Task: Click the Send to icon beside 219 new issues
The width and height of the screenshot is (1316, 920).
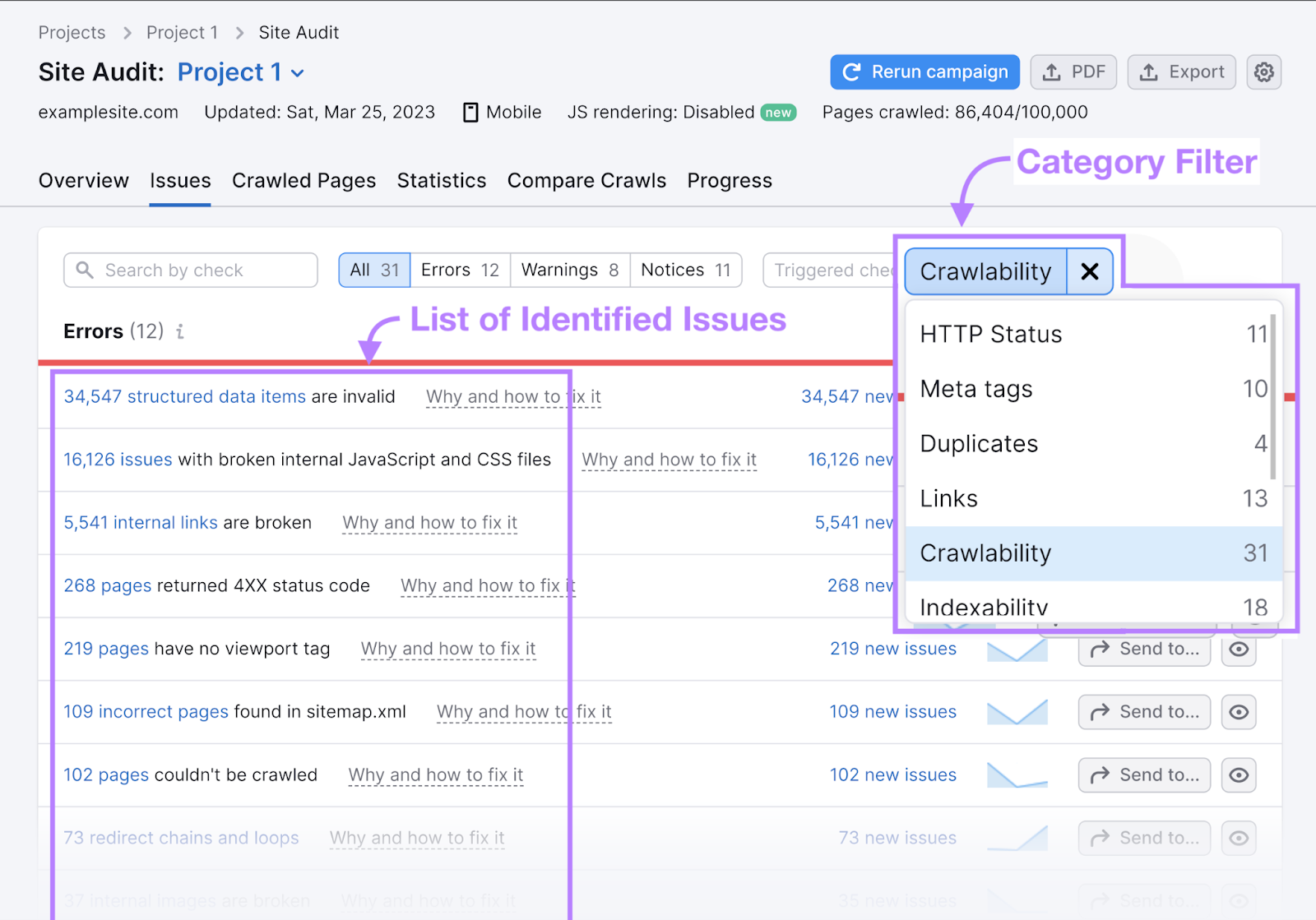Action: coord(1143,649)
